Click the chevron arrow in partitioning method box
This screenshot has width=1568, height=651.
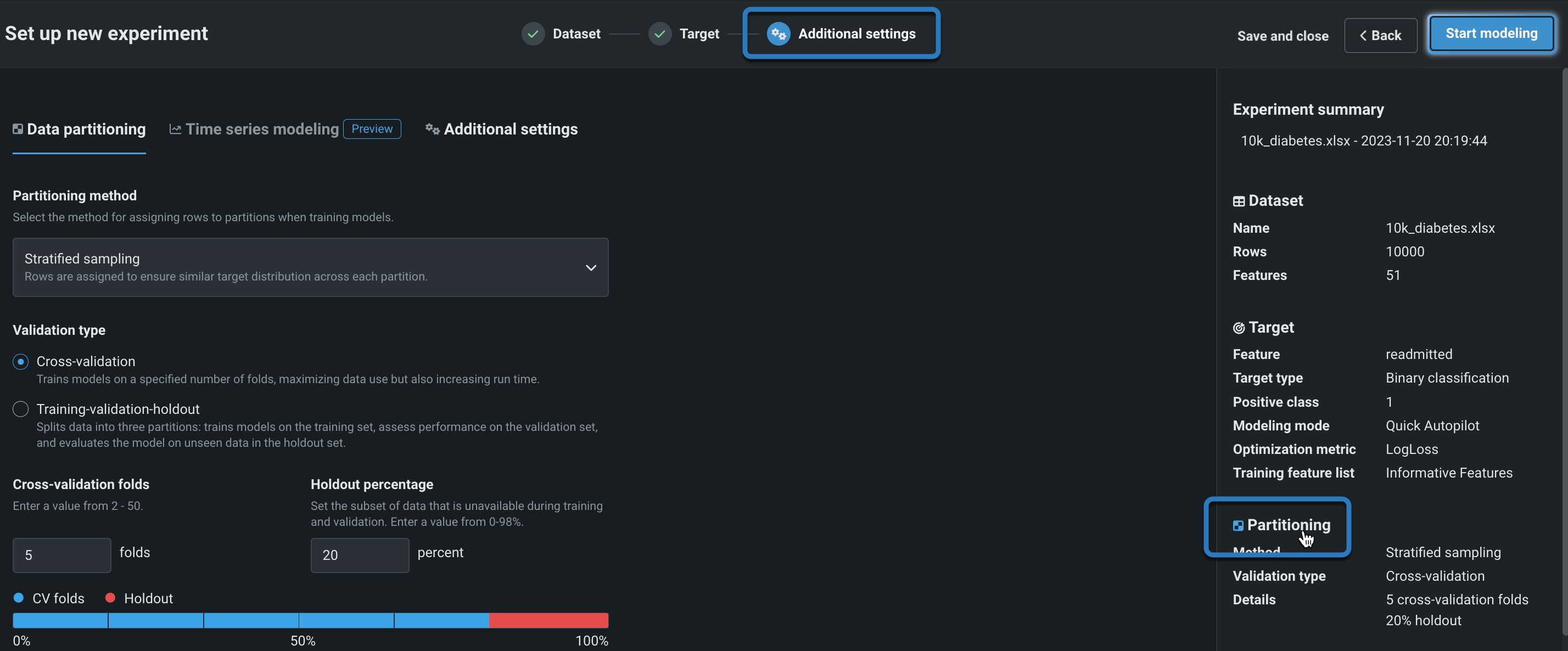[x=590, y=268]
